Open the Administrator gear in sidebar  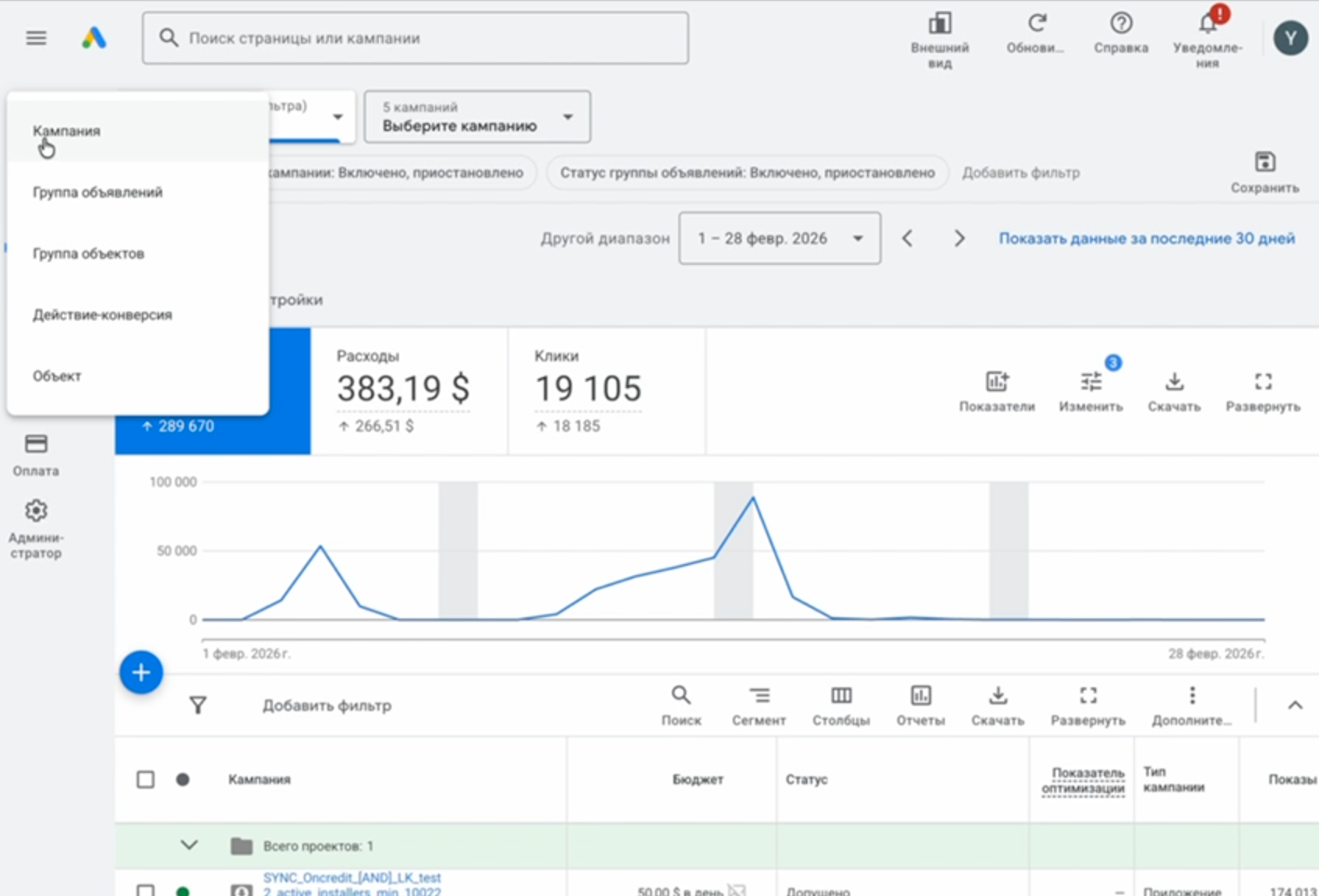coord(36,511)
